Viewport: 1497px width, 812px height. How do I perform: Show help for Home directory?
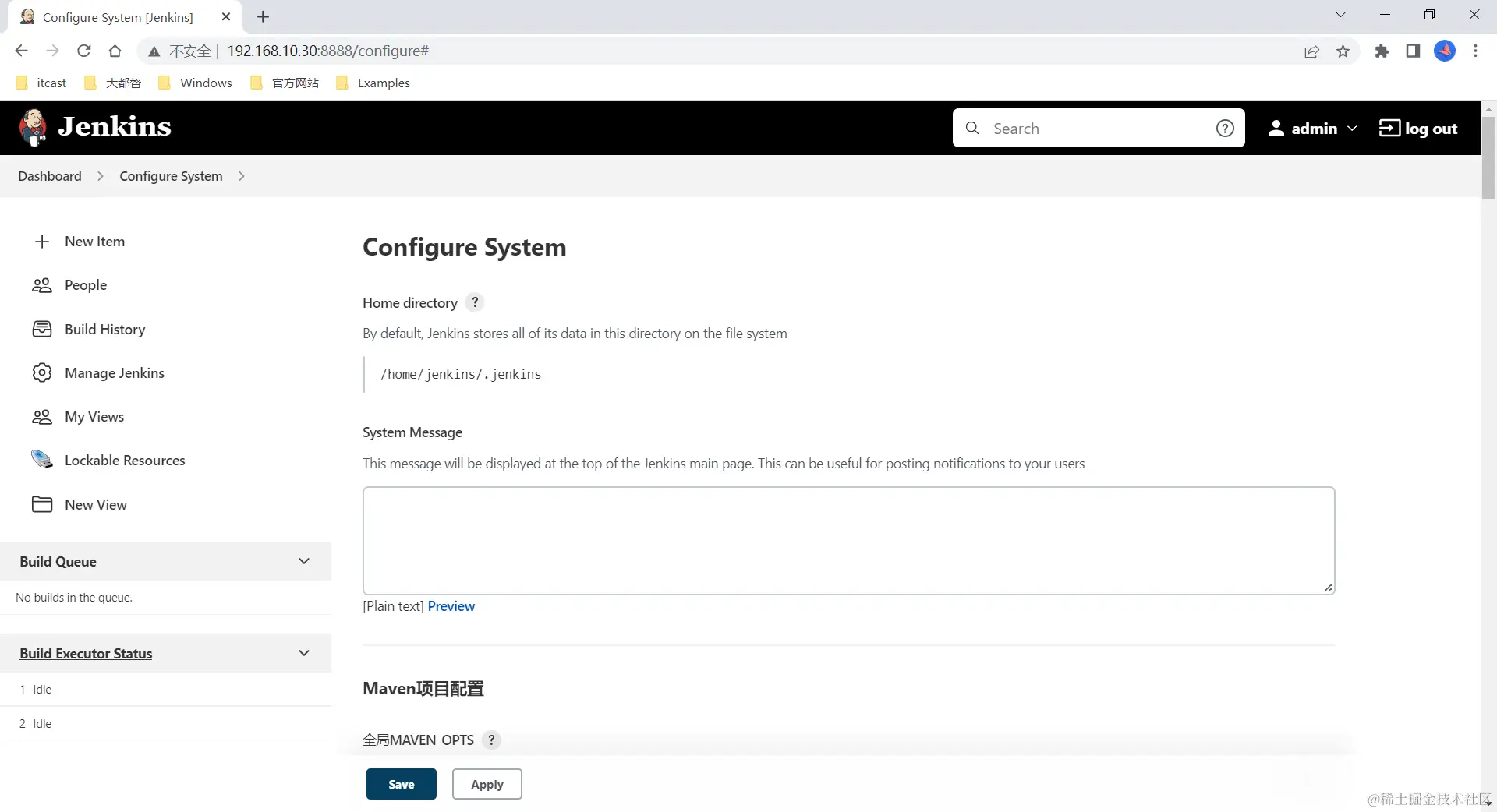point(475,302)
